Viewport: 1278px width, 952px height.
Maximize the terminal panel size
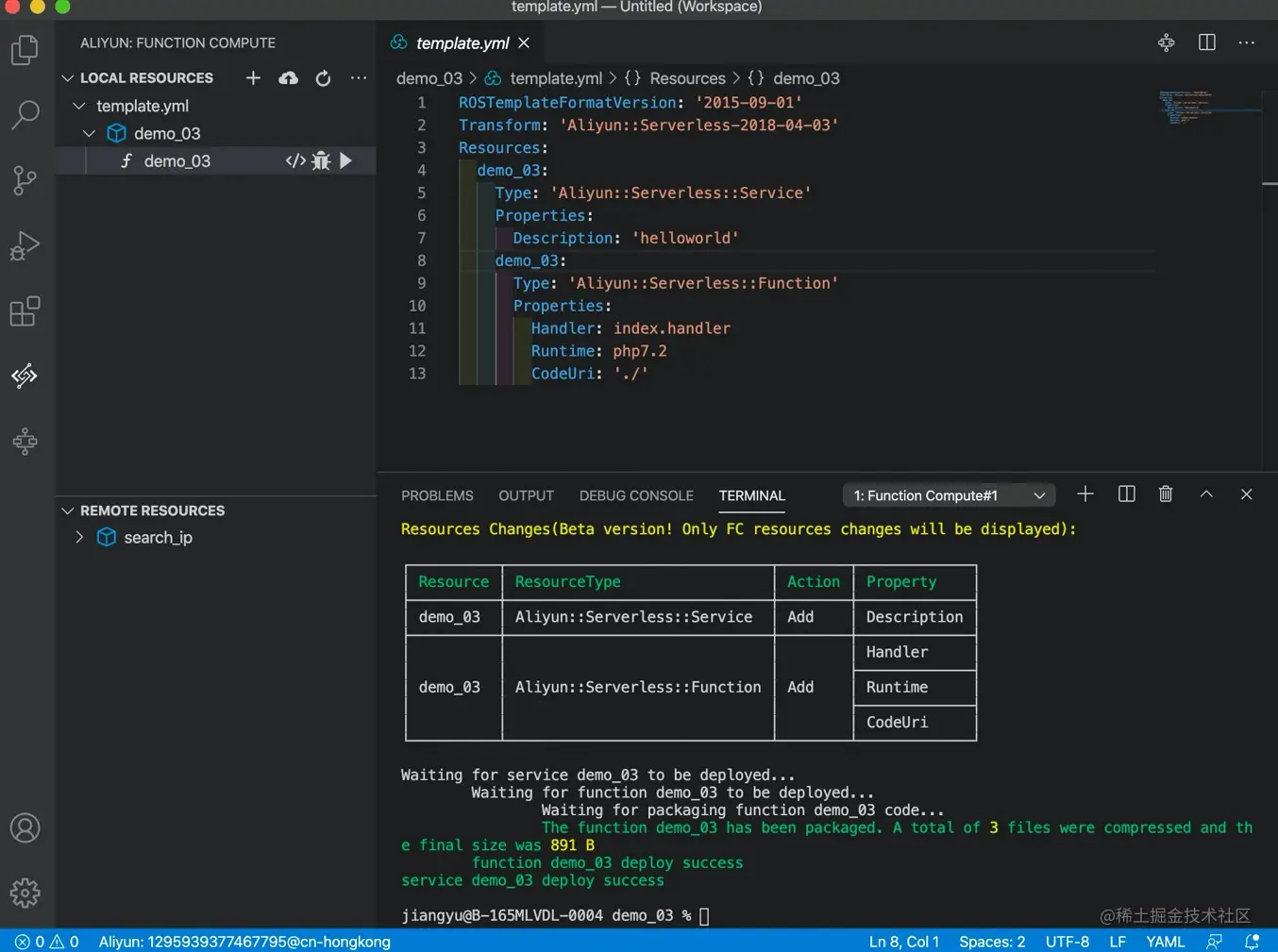point(1206,494)
